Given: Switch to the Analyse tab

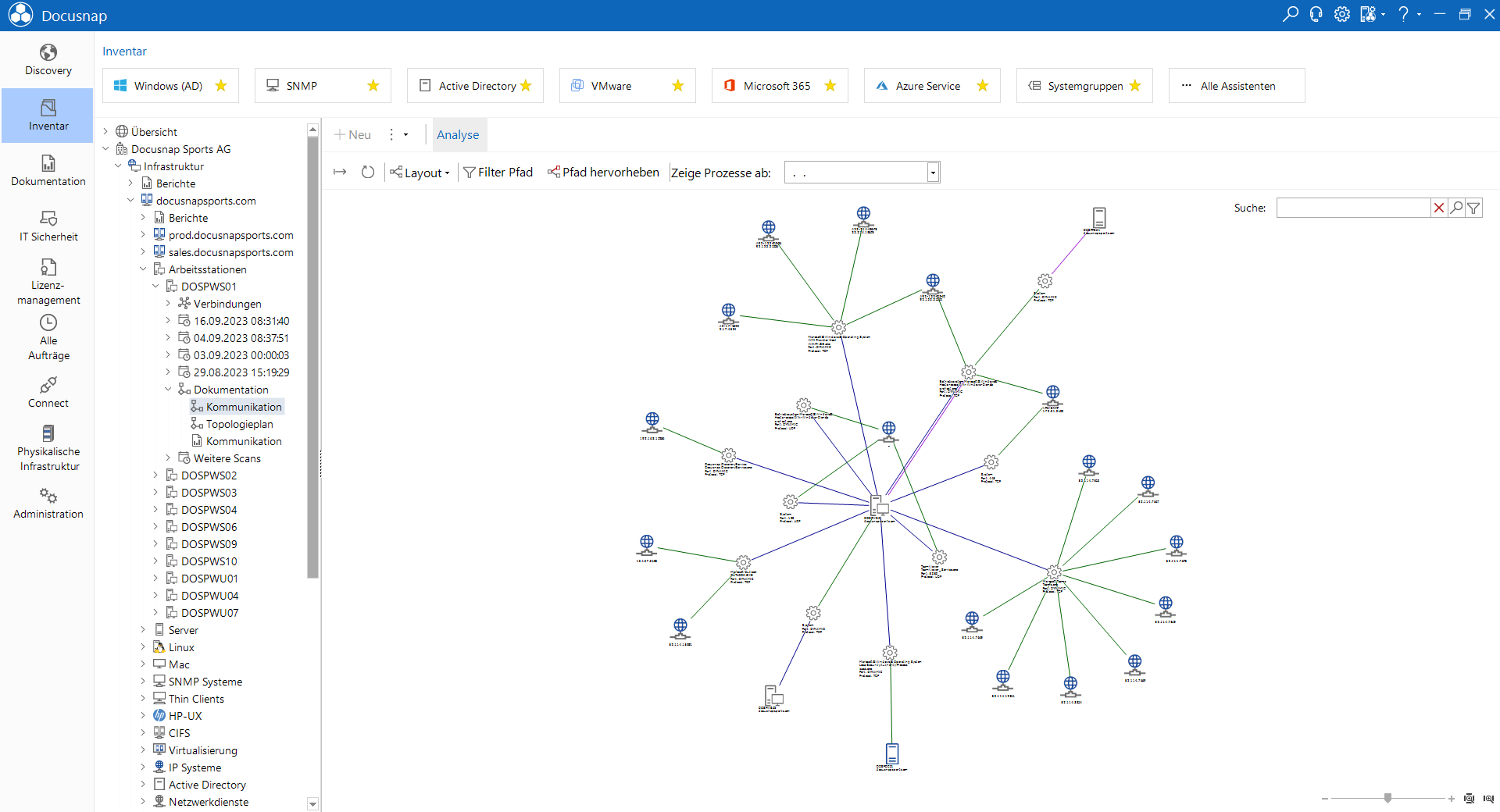Looking at the screenshot, I should [458, 135].
